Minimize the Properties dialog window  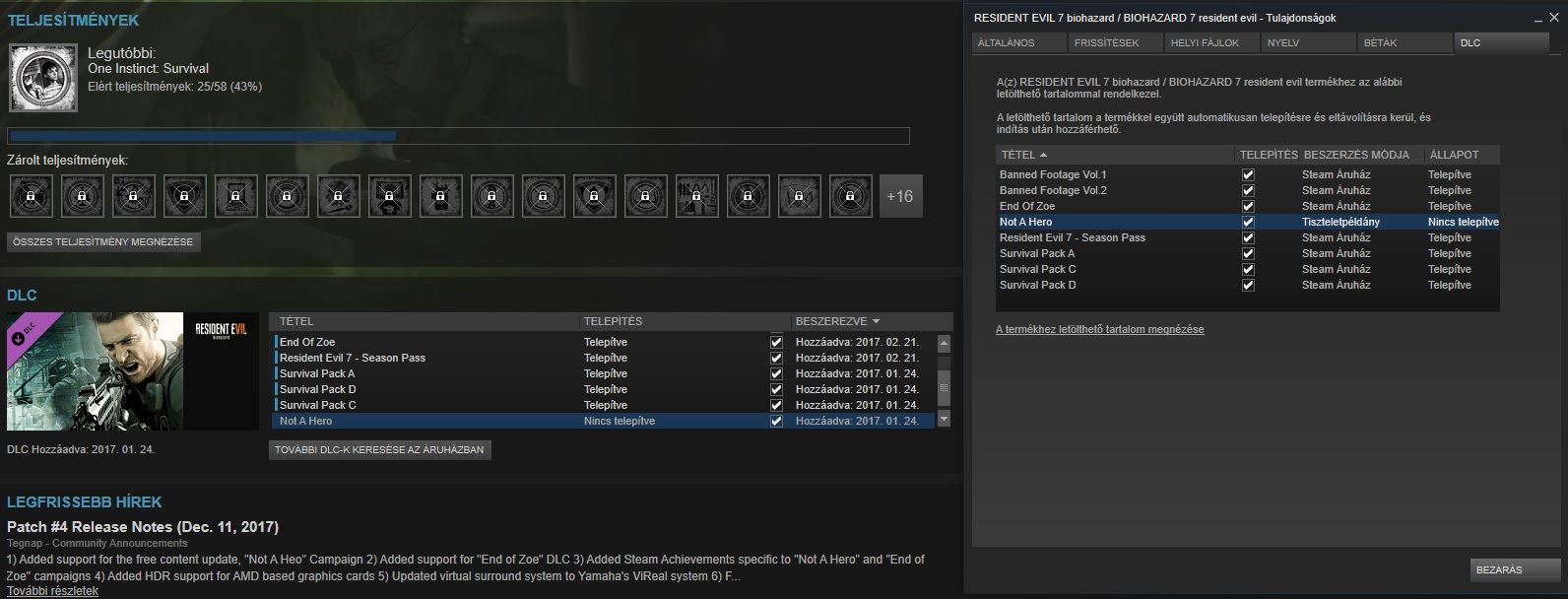click(1539, 18)
